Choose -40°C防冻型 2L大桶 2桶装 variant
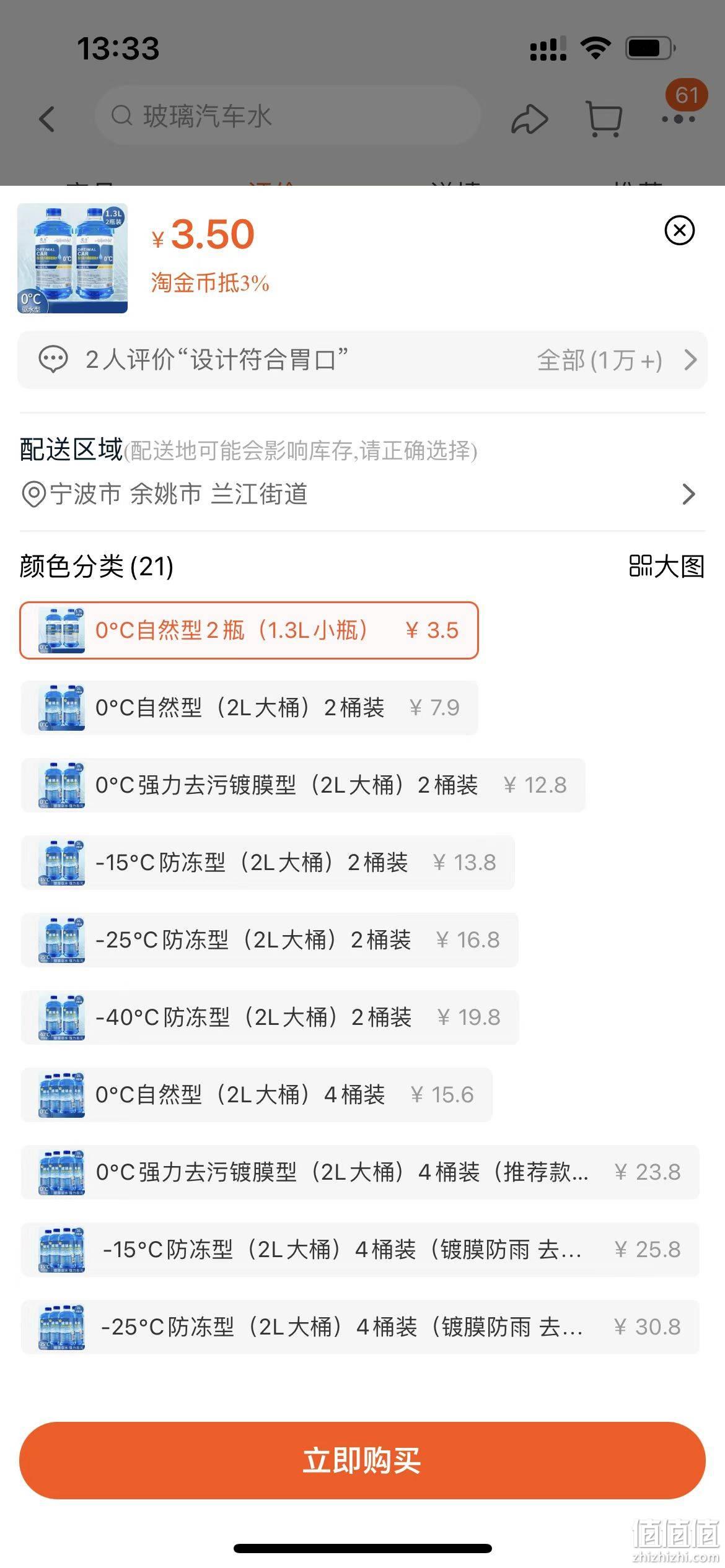 click(x=270, y=1017)
